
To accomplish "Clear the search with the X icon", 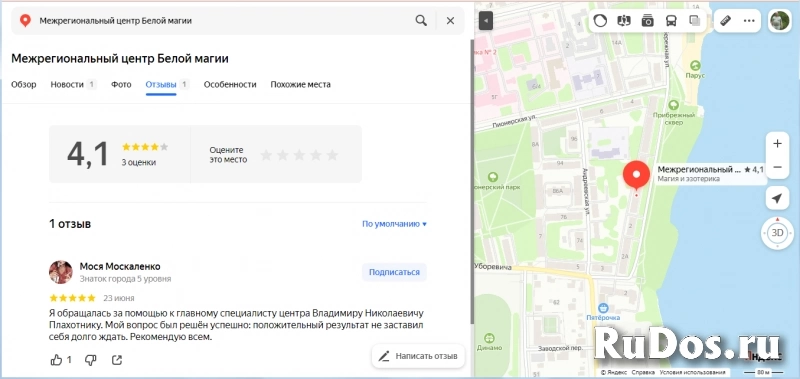I will [450, 20].
